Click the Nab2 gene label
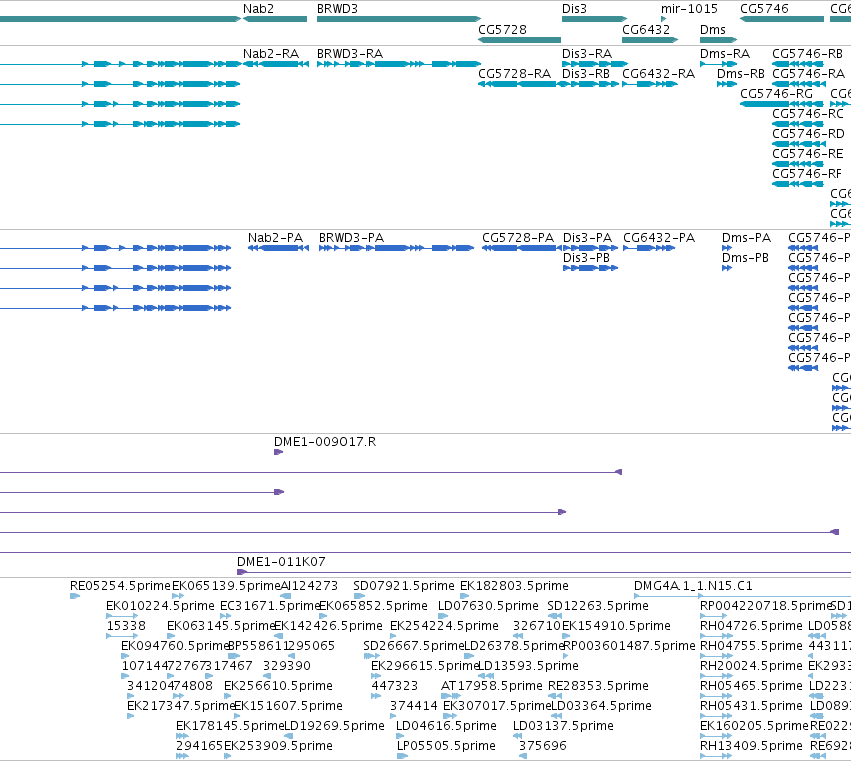Image resolution: width=851 pixels, height=761 pixels. tap(258, 9)
